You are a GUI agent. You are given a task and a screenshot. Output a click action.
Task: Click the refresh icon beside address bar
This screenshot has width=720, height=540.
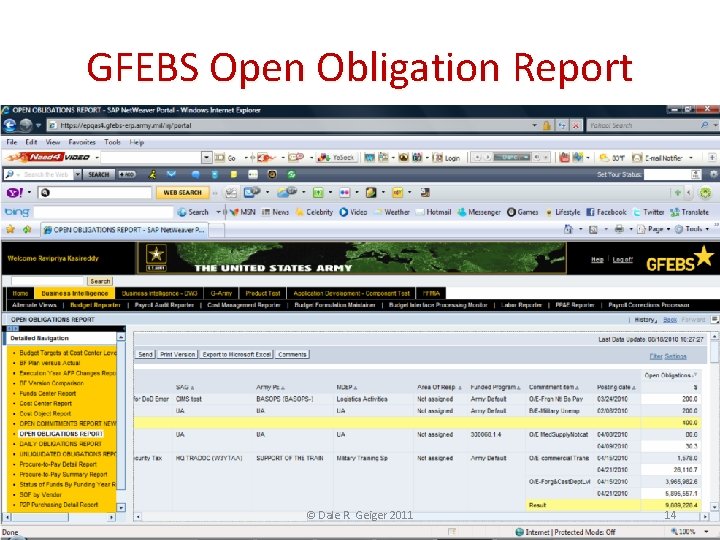[x=562, y=125]
